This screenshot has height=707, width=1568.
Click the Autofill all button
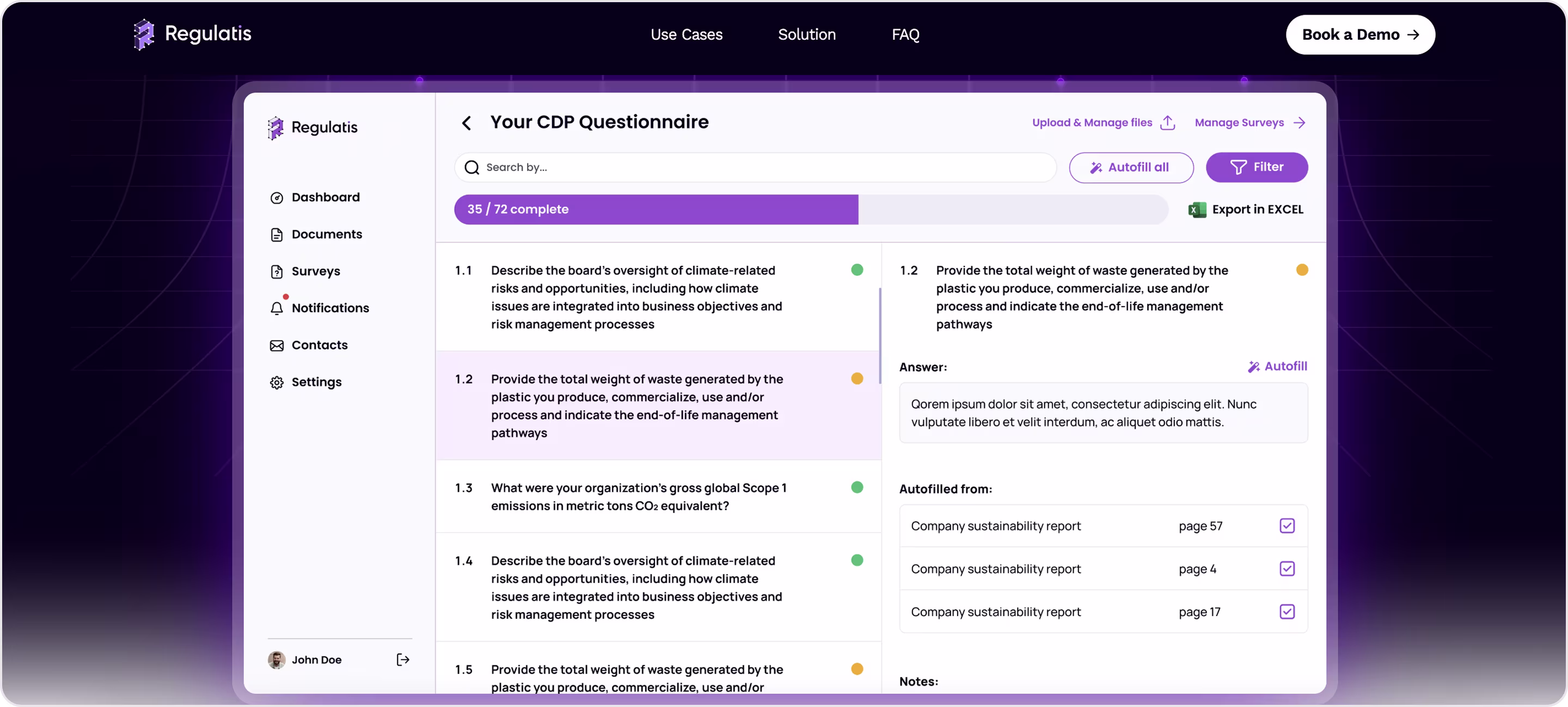tap(1131, 167)
